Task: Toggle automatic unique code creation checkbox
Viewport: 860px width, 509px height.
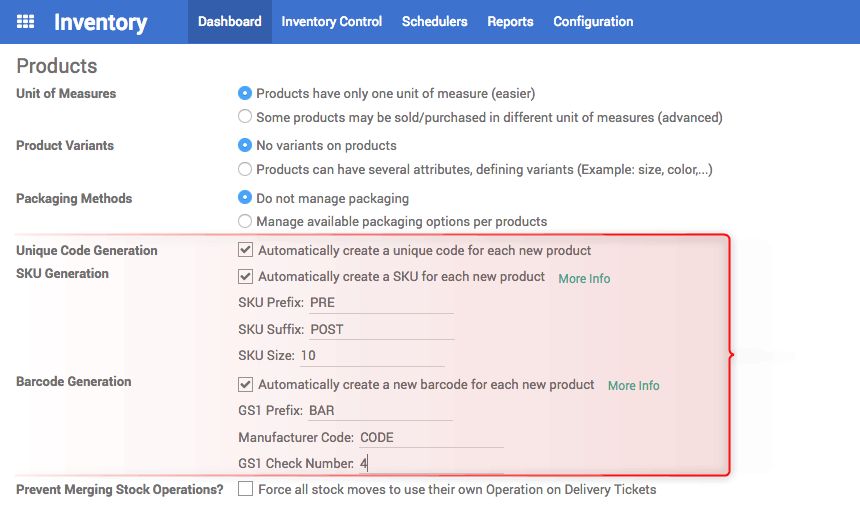Action: tap(245, 250)
